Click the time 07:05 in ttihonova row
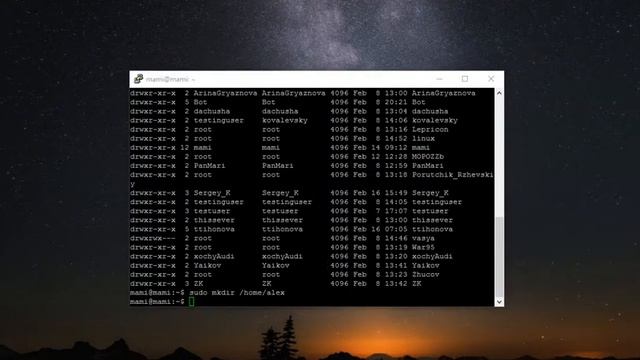Screen dimensions: 640x360 (396, 229)
